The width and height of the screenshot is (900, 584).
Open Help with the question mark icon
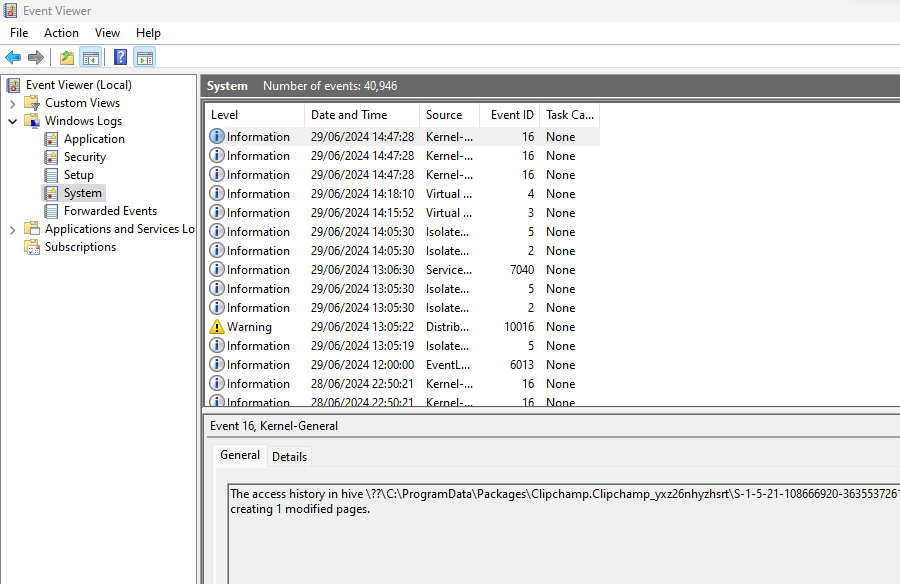point(120,57)
